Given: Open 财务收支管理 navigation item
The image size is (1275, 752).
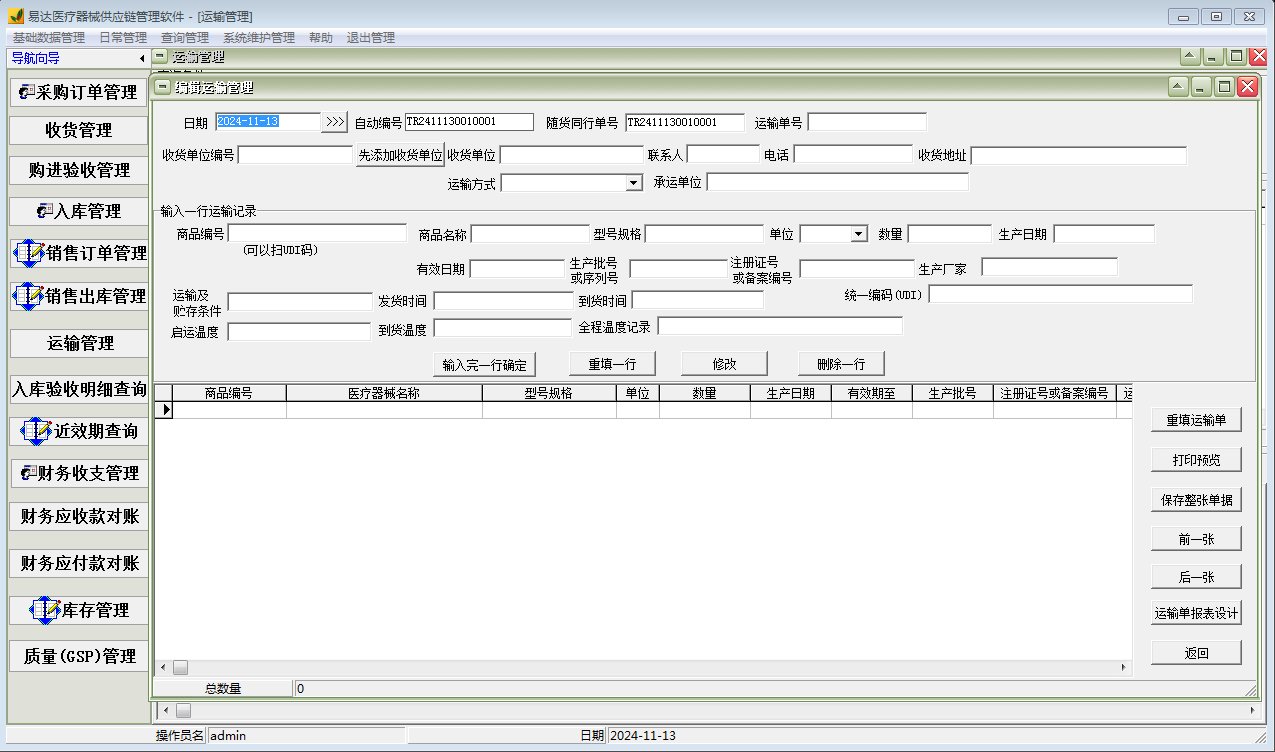Looking at the screenshot, I should tap(78, 473).
